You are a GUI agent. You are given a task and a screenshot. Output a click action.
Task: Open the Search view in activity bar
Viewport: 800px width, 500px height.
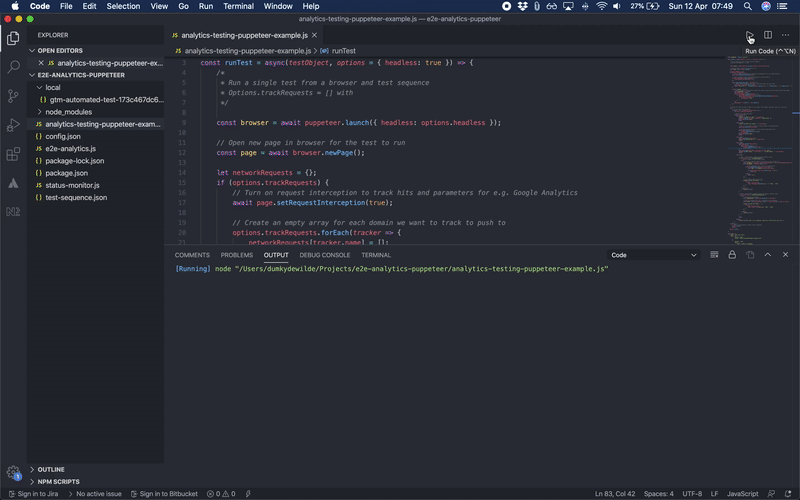(x=13, y=67)
